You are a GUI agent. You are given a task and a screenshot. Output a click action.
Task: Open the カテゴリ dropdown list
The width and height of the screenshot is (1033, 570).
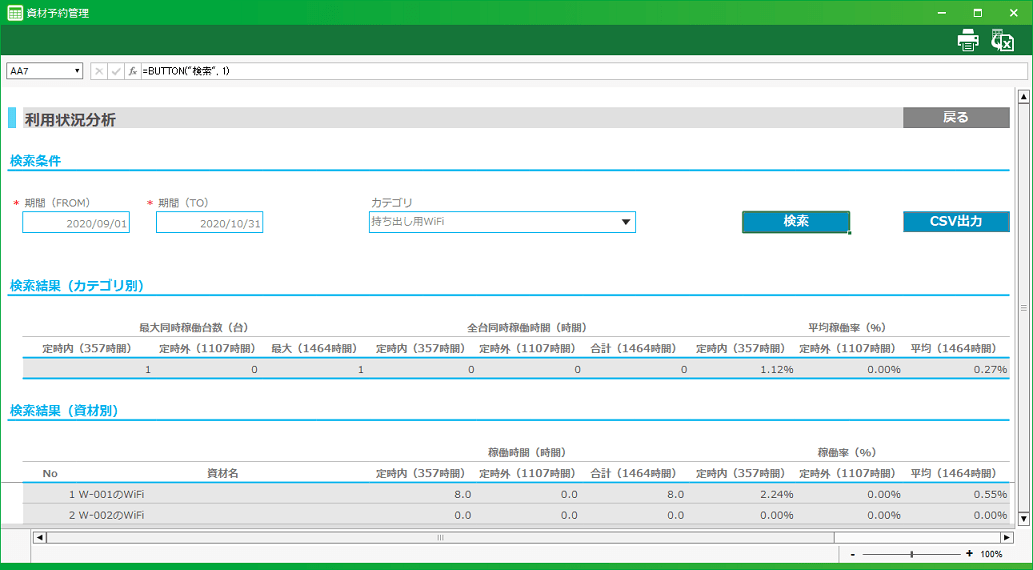coord(625,222)
